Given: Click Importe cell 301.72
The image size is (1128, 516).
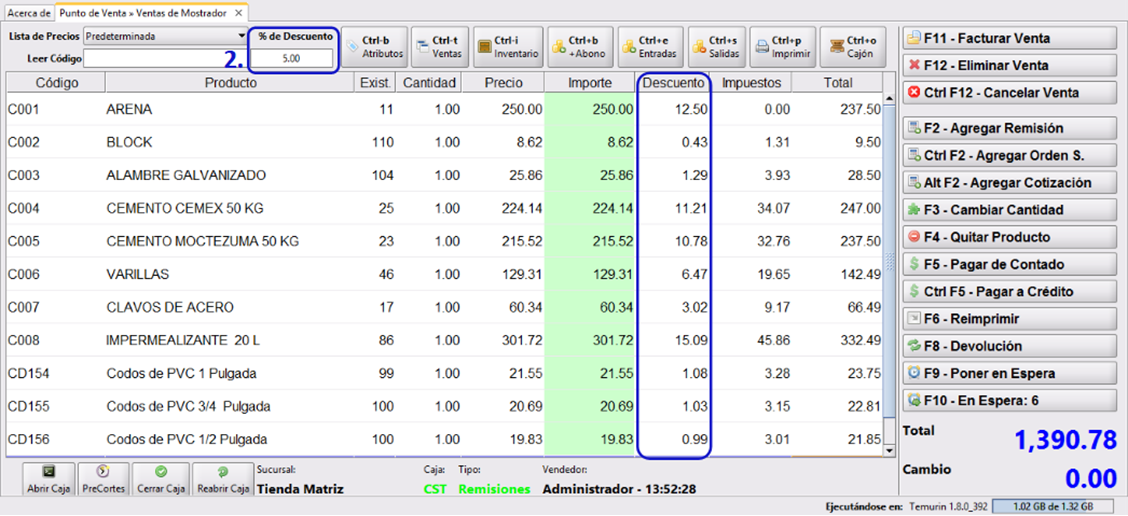Looking at the screenshot, I should pos(591,340).
